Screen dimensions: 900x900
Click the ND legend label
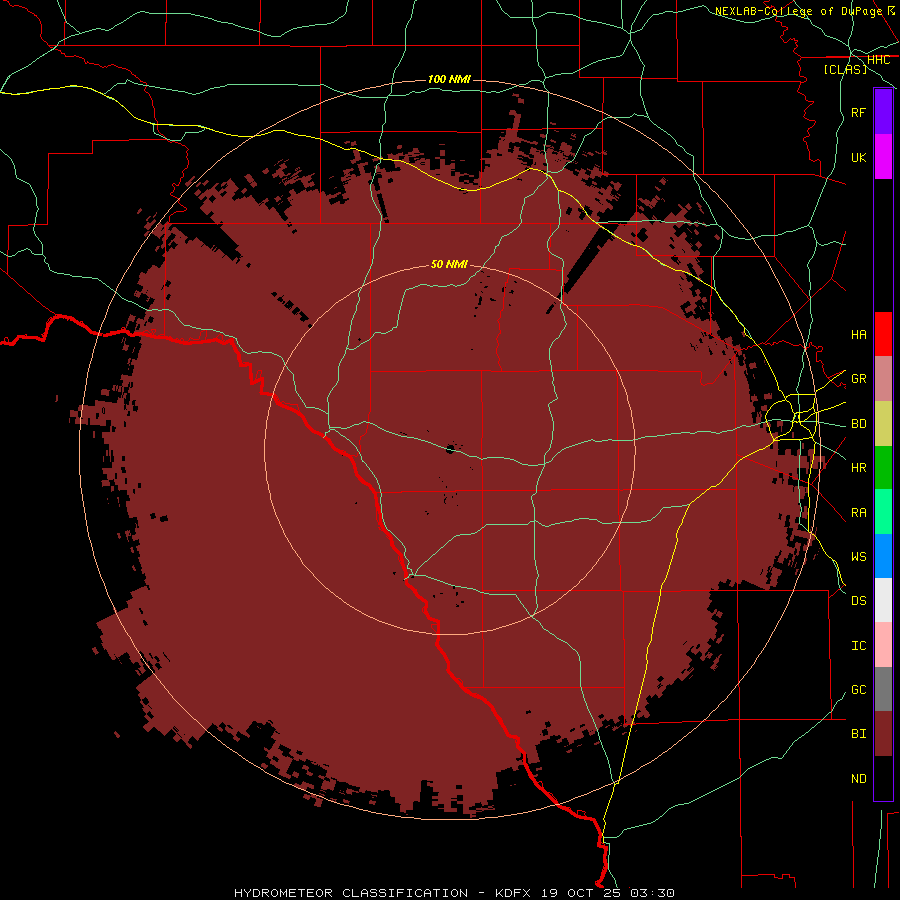pos(858,778)
